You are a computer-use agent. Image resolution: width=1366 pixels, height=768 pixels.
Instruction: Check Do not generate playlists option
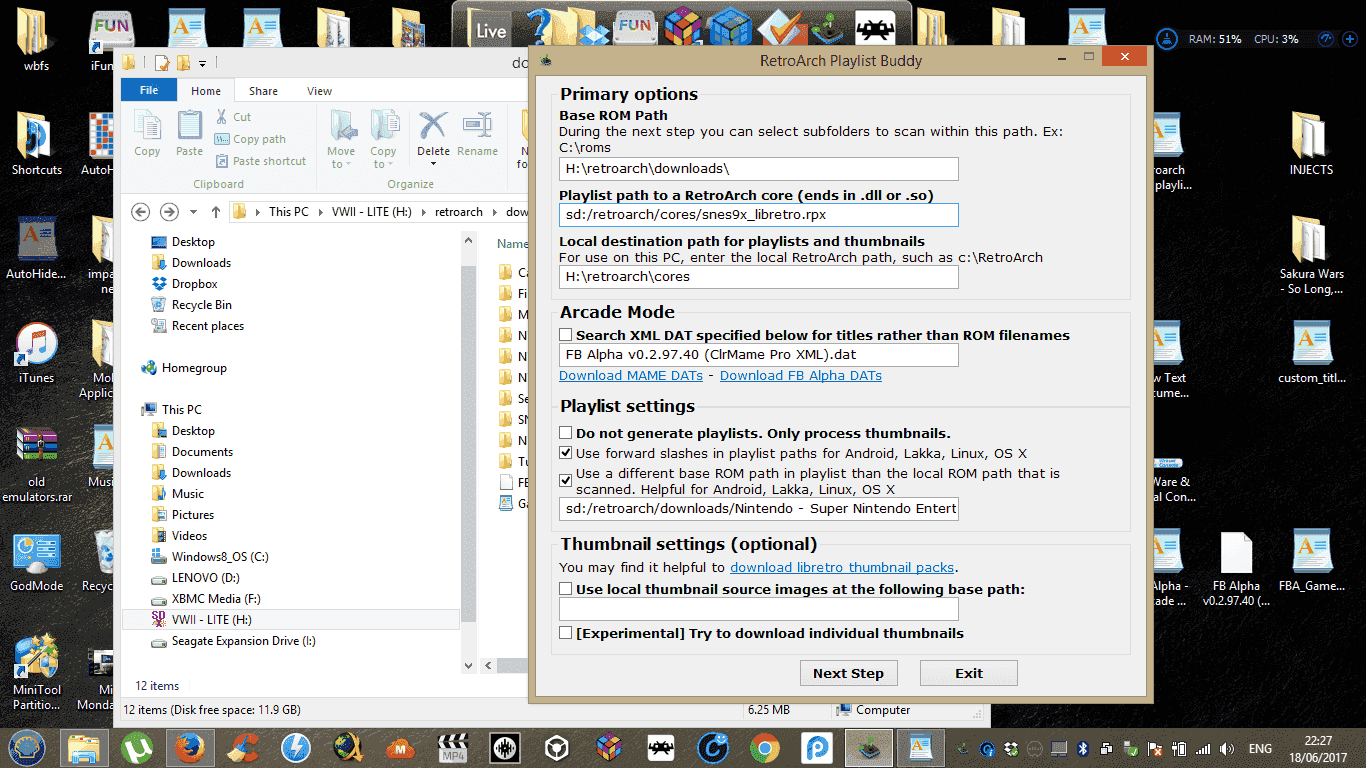(x=566, y=433)
